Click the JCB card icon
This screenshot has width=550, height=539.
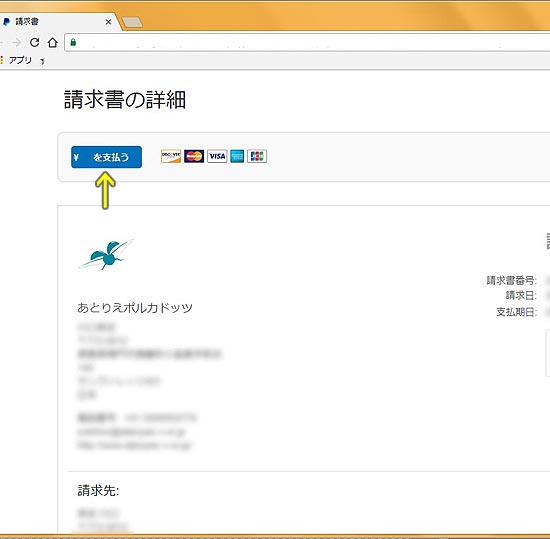click(x=257, y=156)
